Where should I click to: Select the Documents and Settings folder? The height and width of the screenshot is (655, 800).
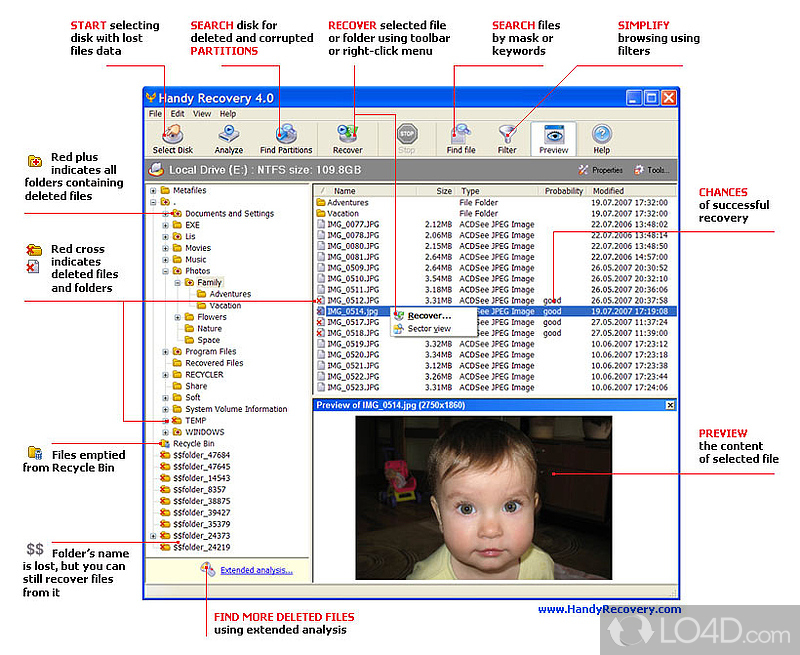pos(229,214)
